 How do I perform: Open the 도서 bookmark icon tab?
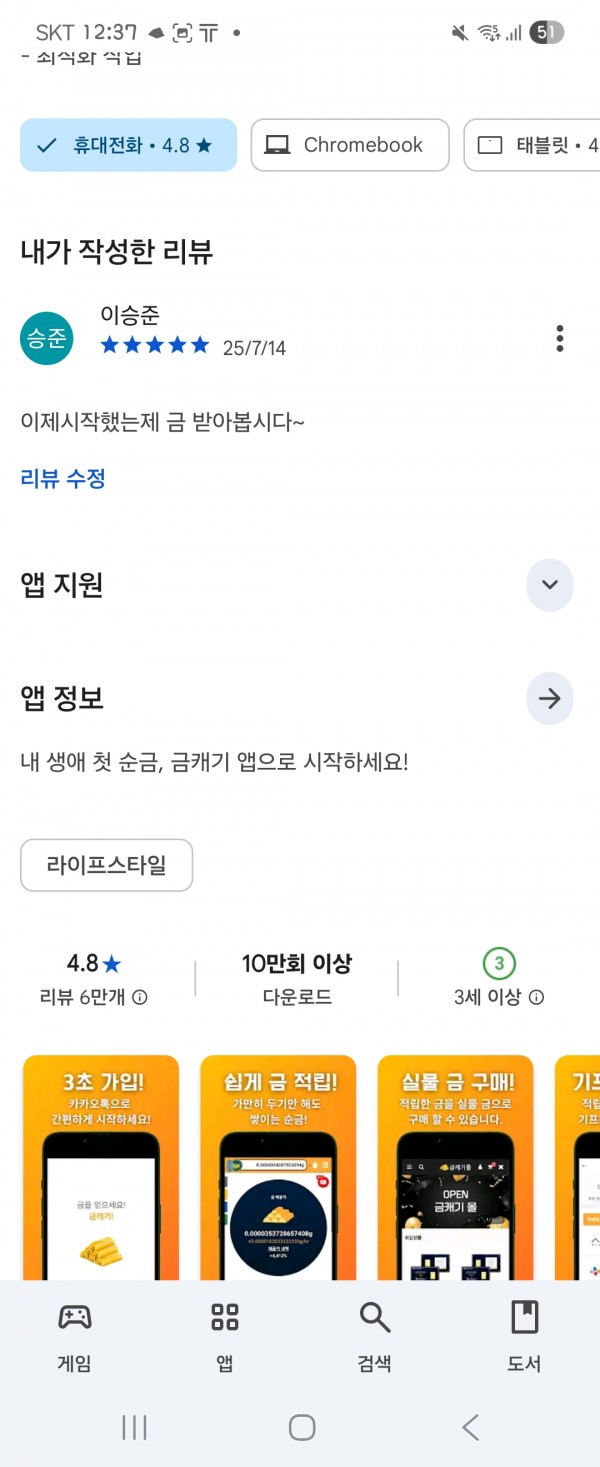tap(524, 1317)
